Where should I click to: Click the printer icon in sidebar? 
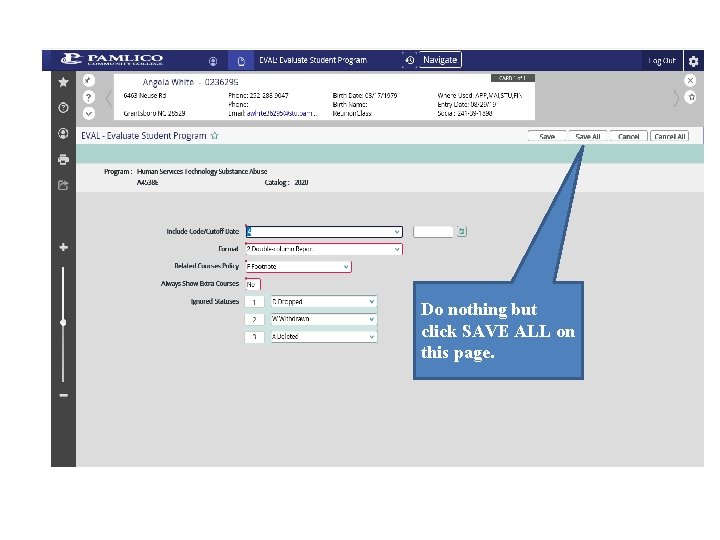coord(63,159)
